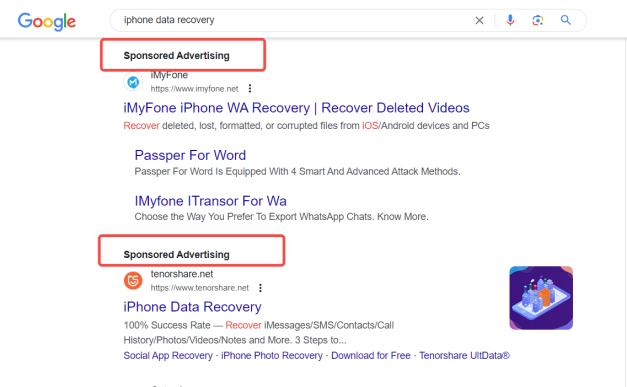
Task: Clear the search query with X icon
Action: (x=479, y=20)
